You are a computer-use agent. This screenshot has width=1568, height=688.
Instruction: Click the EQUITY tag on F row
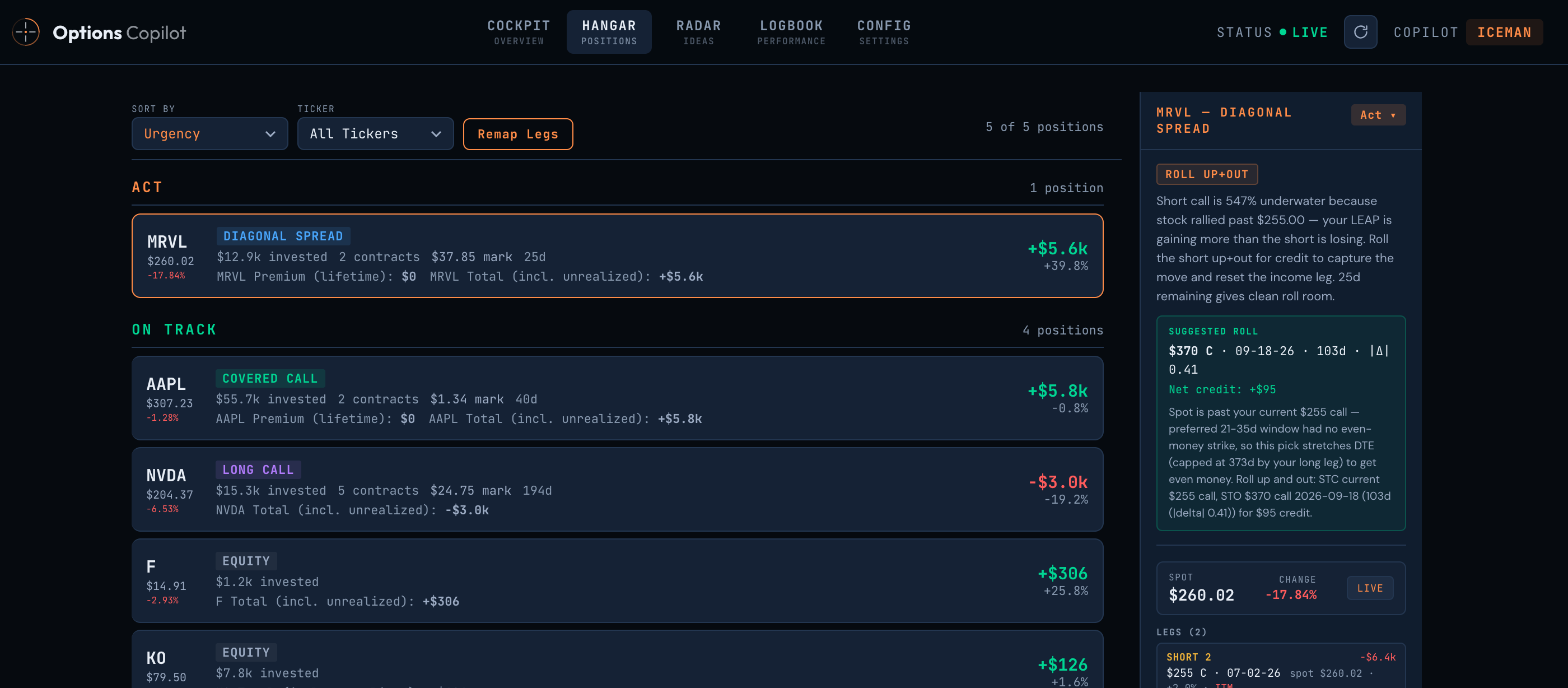246,561
